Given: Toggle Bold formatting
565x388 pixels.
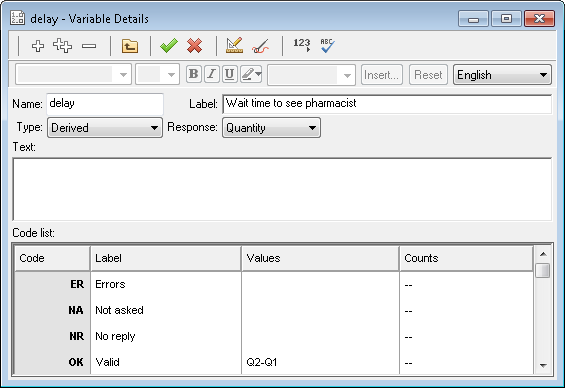Looking at the screenshot, I should 193,74.
